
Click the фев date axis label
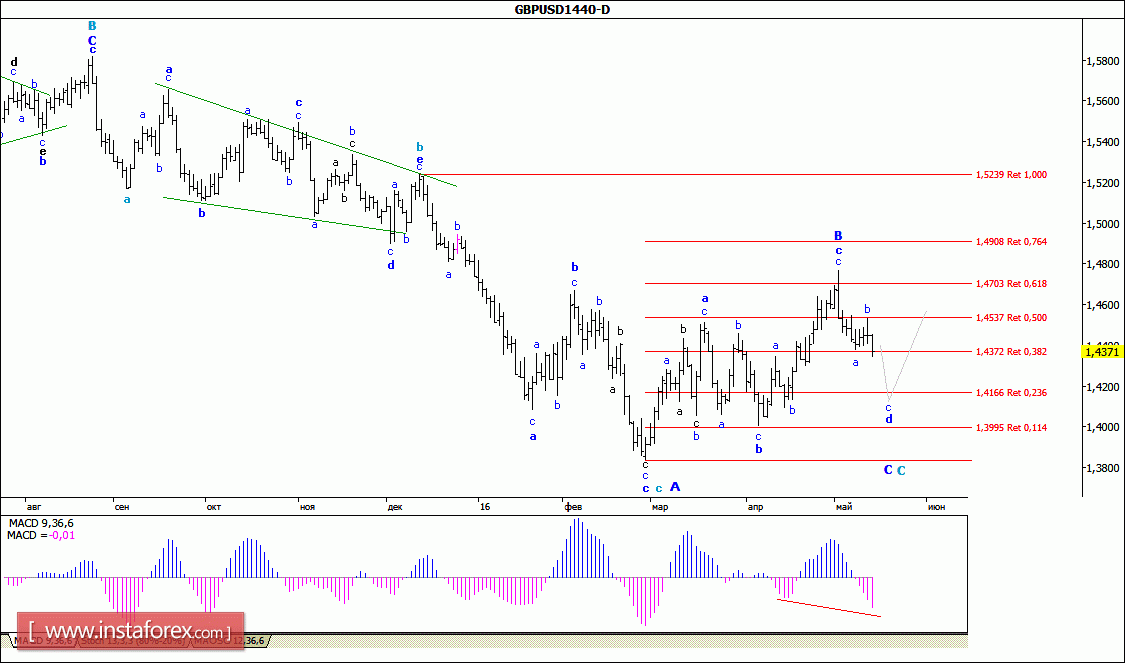[x=573, y=507]
